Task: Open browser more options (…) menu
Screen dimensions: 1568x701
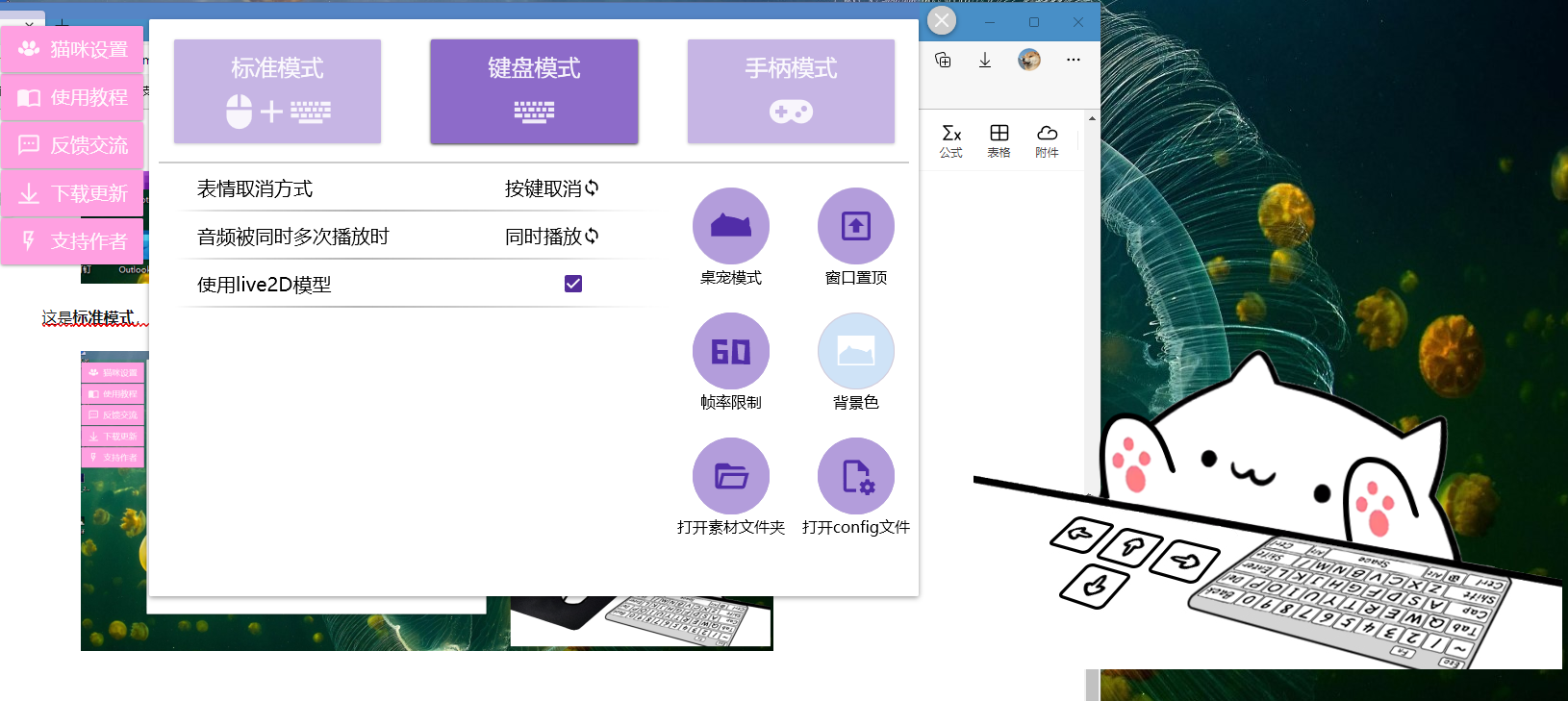Action: [x=1074, y=60]
